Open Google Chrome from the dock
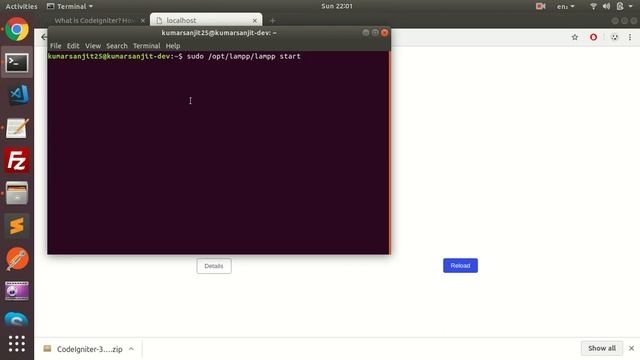The width and height of the screenshot is (640, 360). [x=17, y=30]
